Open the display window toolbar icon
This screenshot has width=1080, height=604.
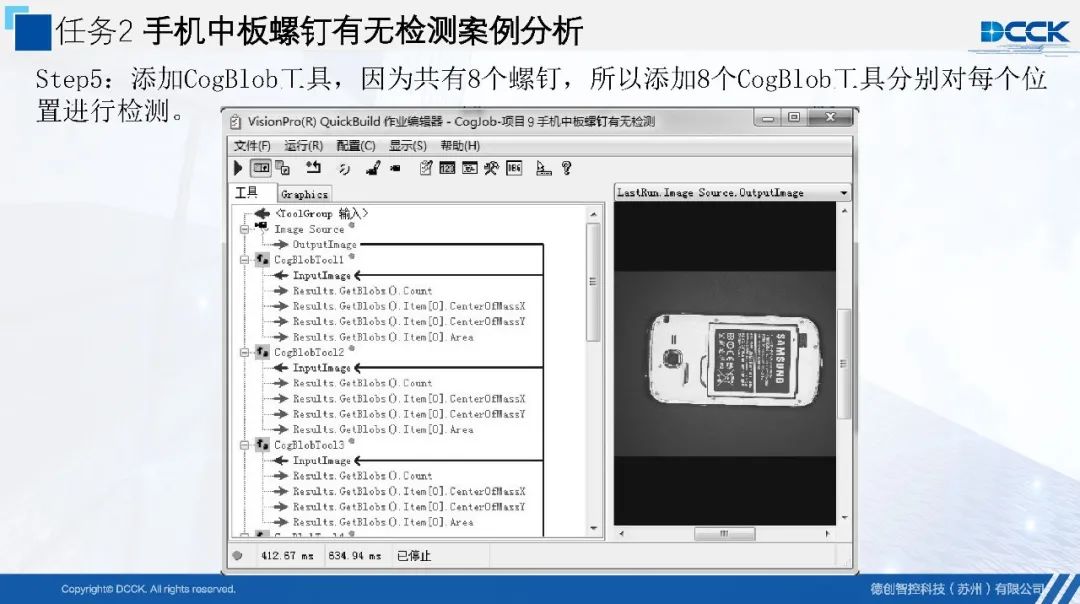pos(470,167)
